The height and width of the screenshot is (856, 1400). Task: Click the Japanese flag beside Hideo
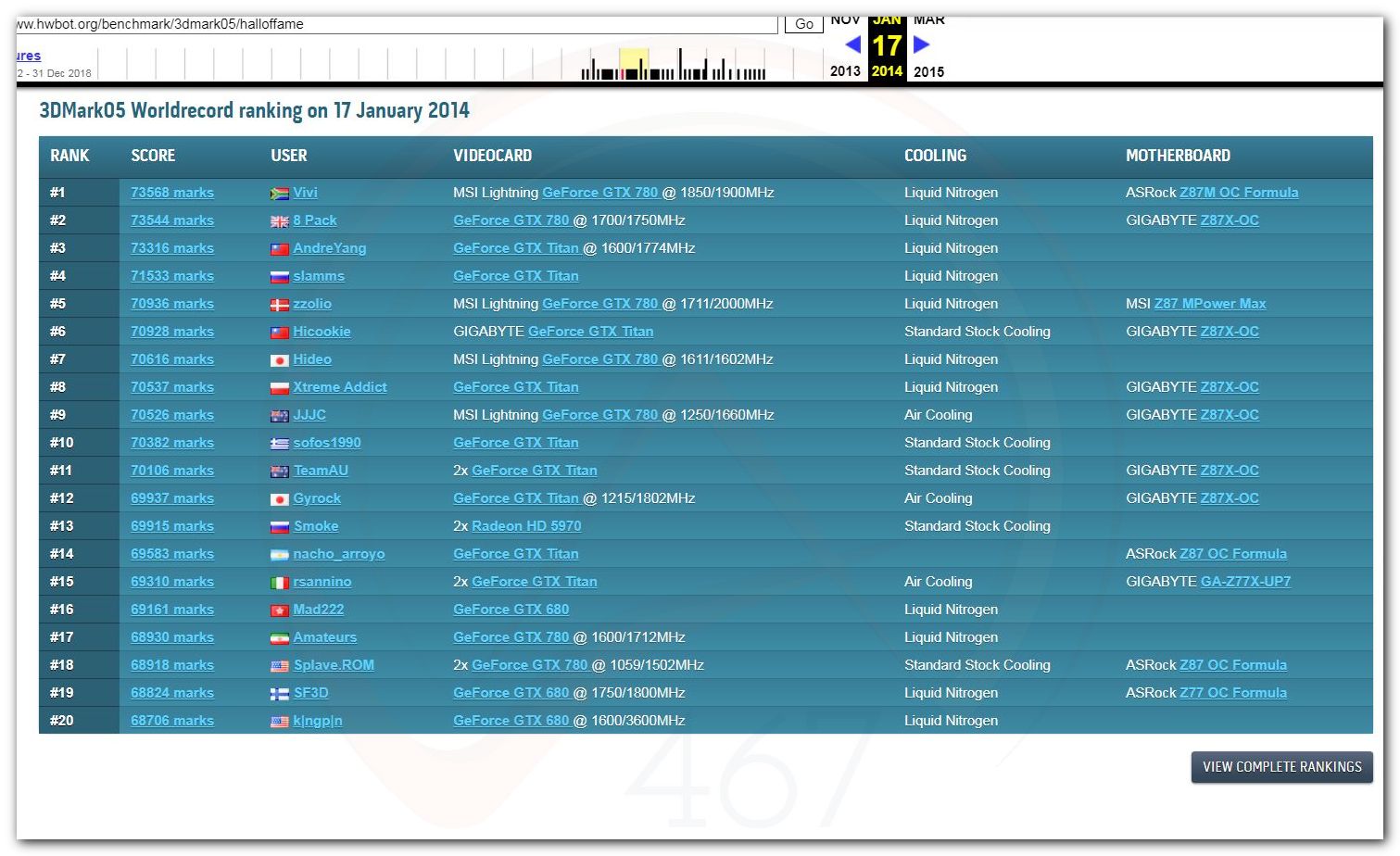pos(279,360)
